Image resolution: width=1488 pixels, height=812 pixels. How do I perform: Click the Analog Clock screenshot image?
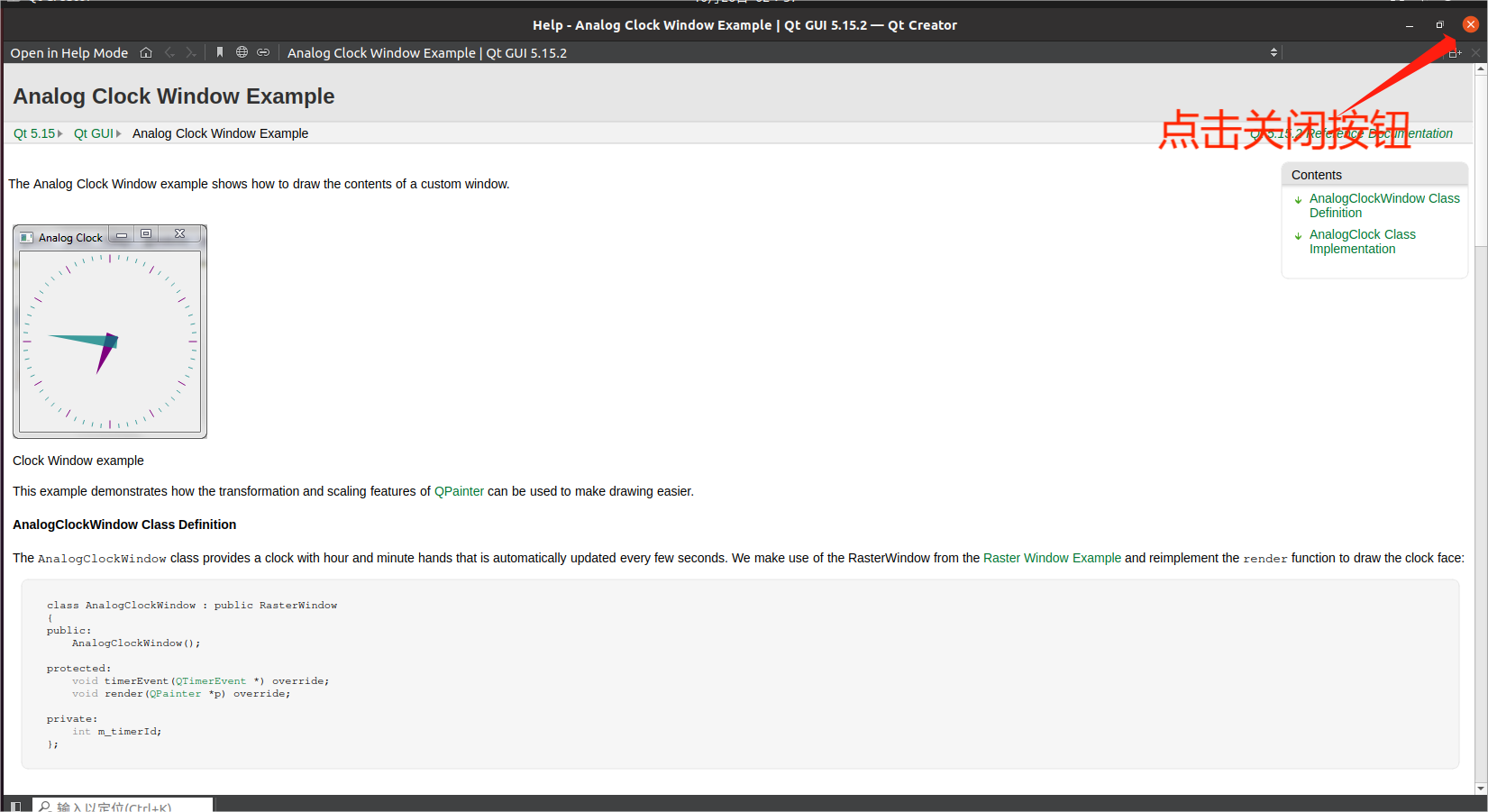point(110,332)
